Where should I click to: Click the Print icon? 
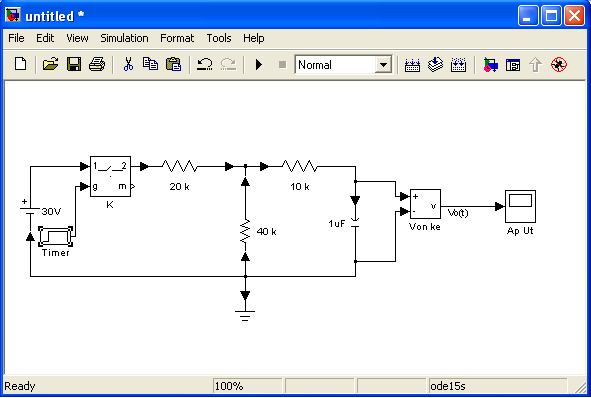97,64
